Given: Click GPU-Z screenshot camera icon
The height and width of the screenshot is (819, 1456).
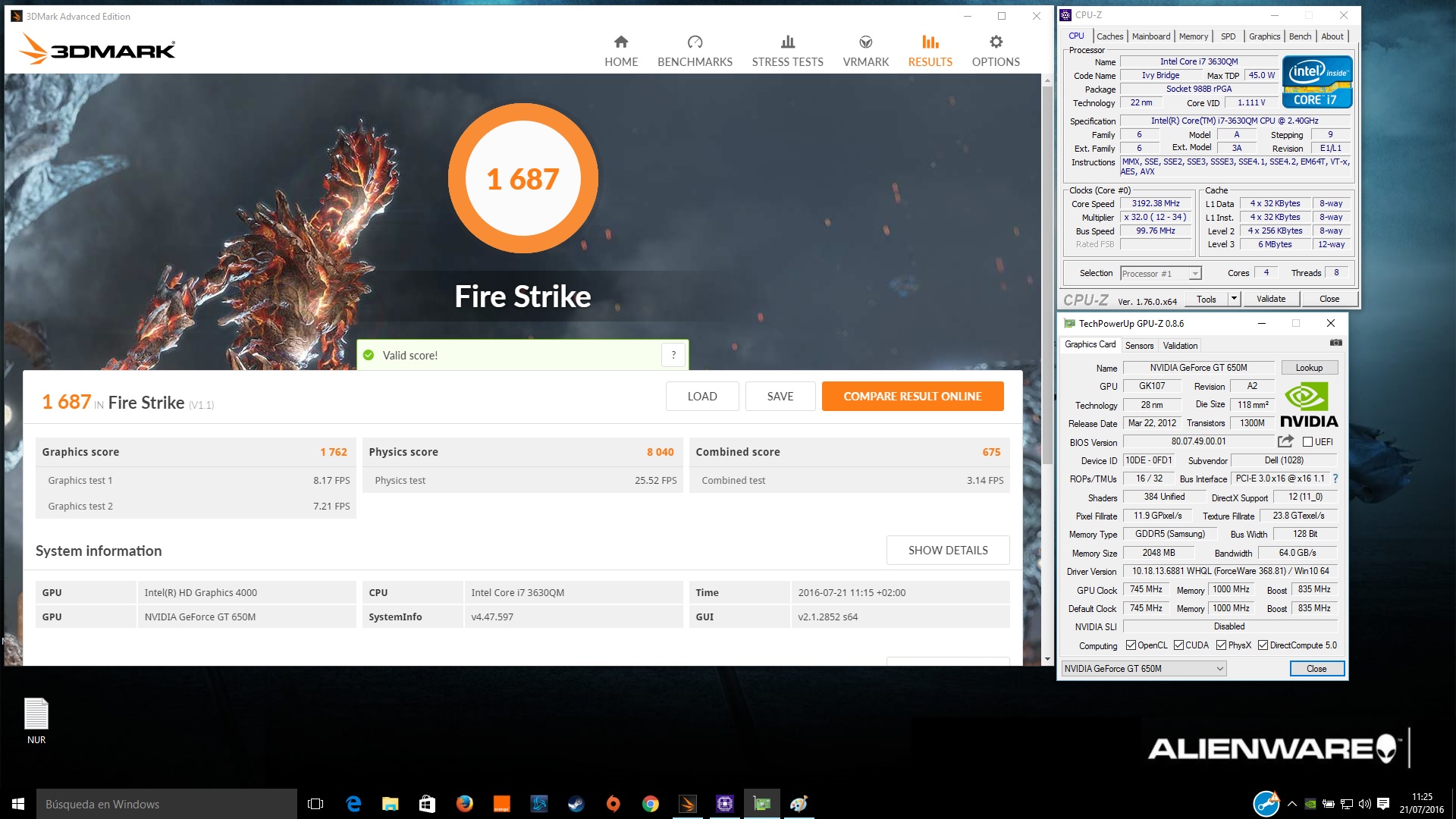Looking at the screenshot, I should (1335, 344).
